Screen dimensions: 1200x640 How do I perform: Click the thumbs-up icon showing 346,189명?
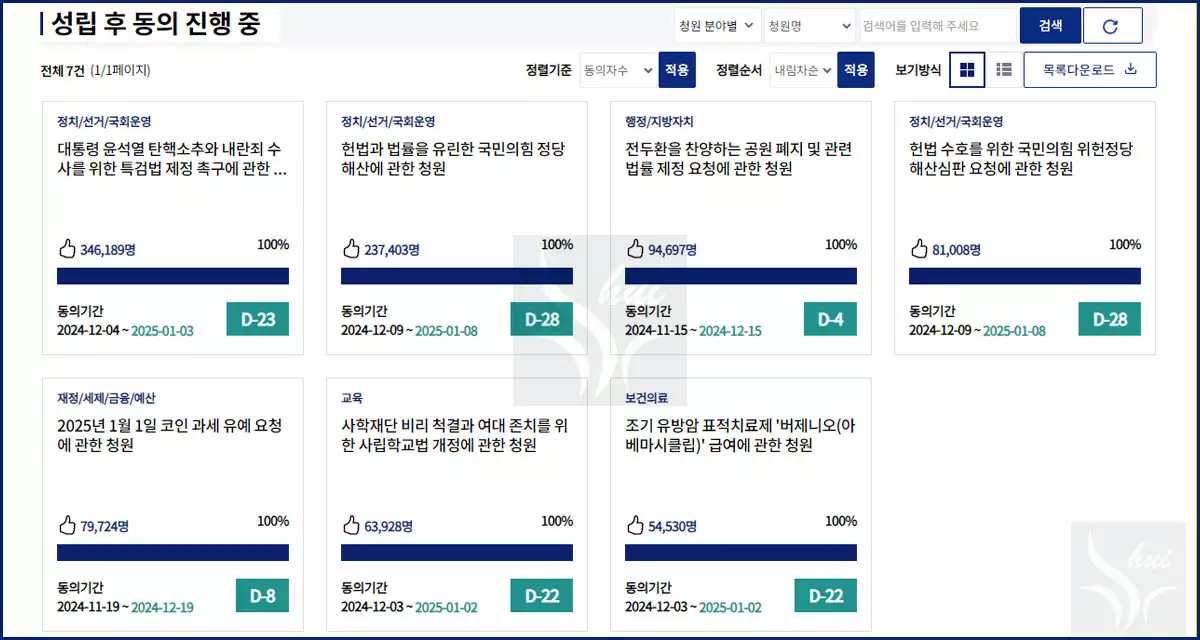click(x=66, y=248)
